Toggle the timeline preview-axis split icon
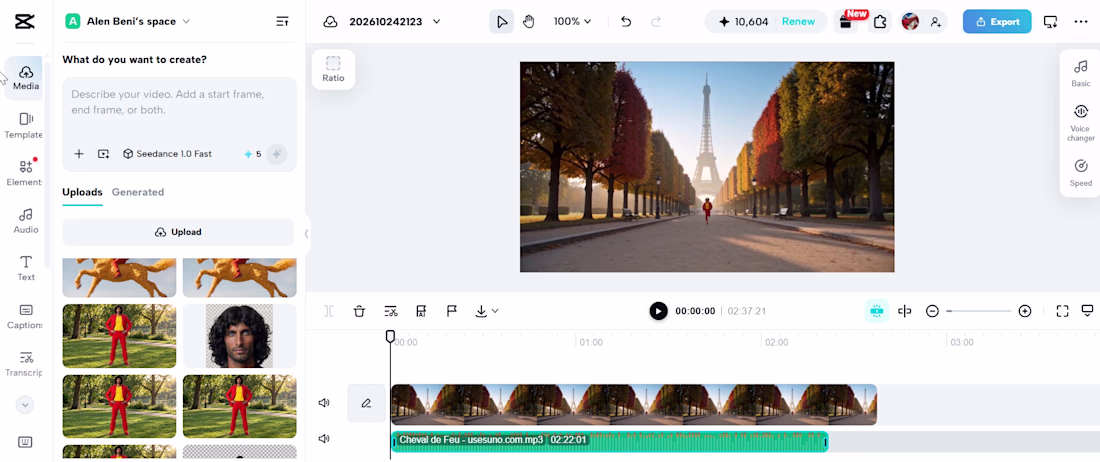The width and height of the screenshot is (1100, 462). click(x=905, y=311)
